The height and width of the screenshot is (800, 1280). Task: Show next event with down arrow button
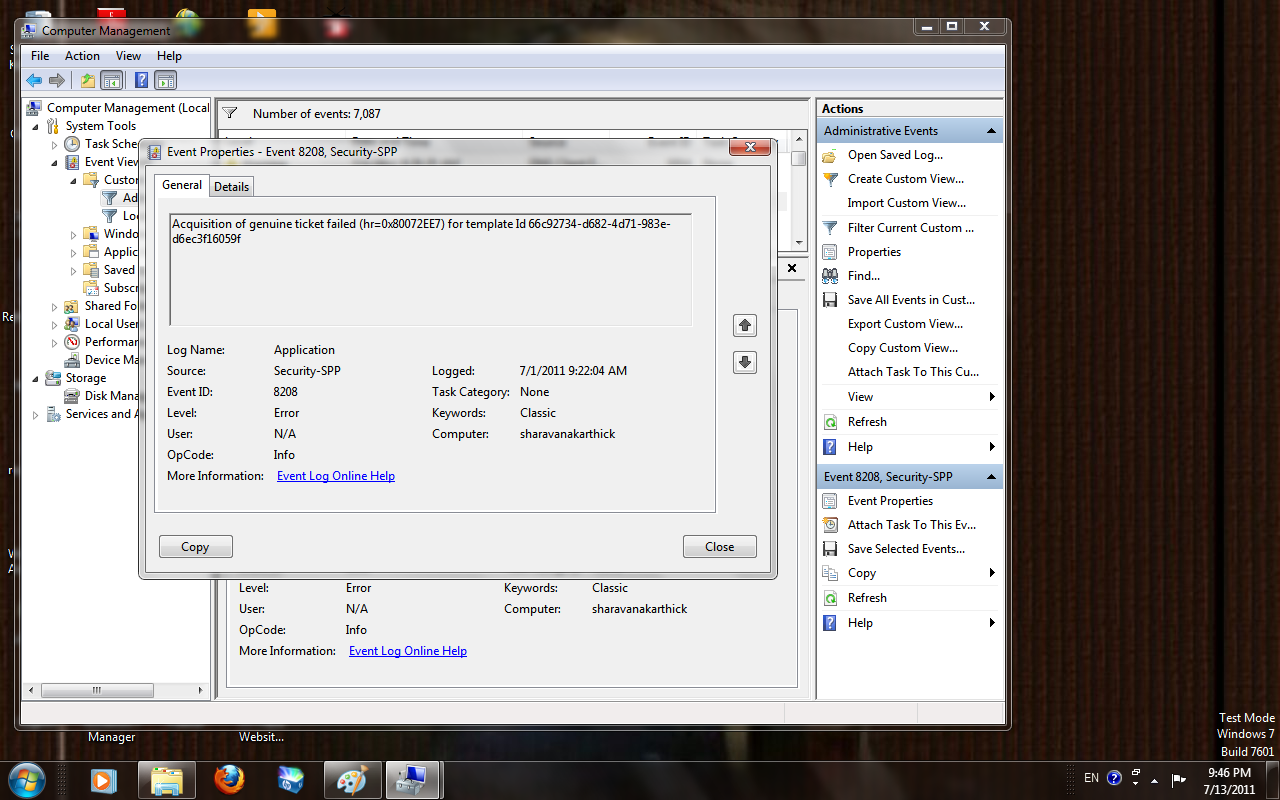pyautogui.click(x=745, y=362)
